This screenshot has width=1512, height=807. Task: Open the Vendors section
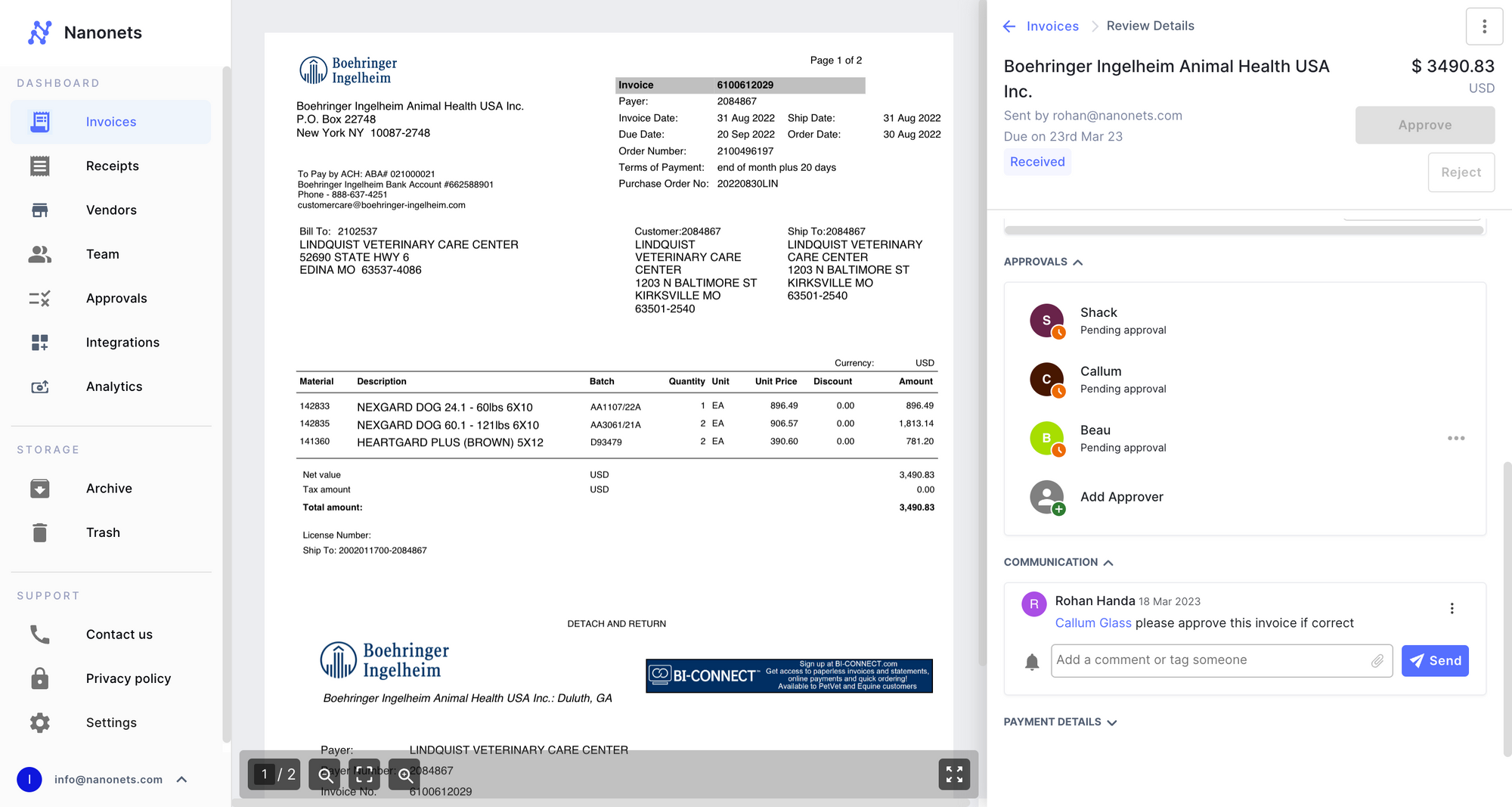pyautogui.click(x=111, y=210)
